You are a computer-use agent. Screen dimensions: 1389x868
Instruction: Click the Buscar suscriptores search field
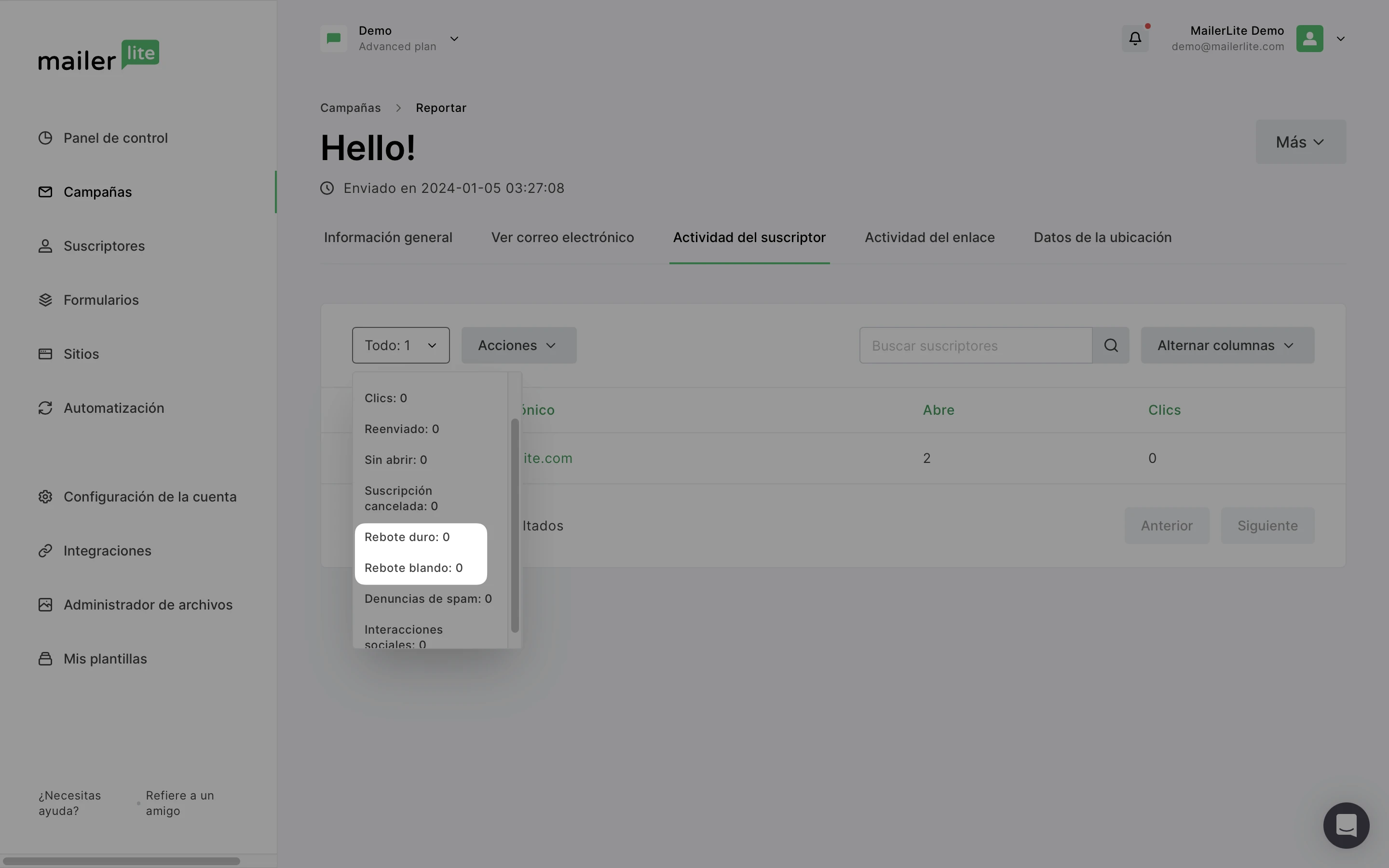click(x=975, y=345)
